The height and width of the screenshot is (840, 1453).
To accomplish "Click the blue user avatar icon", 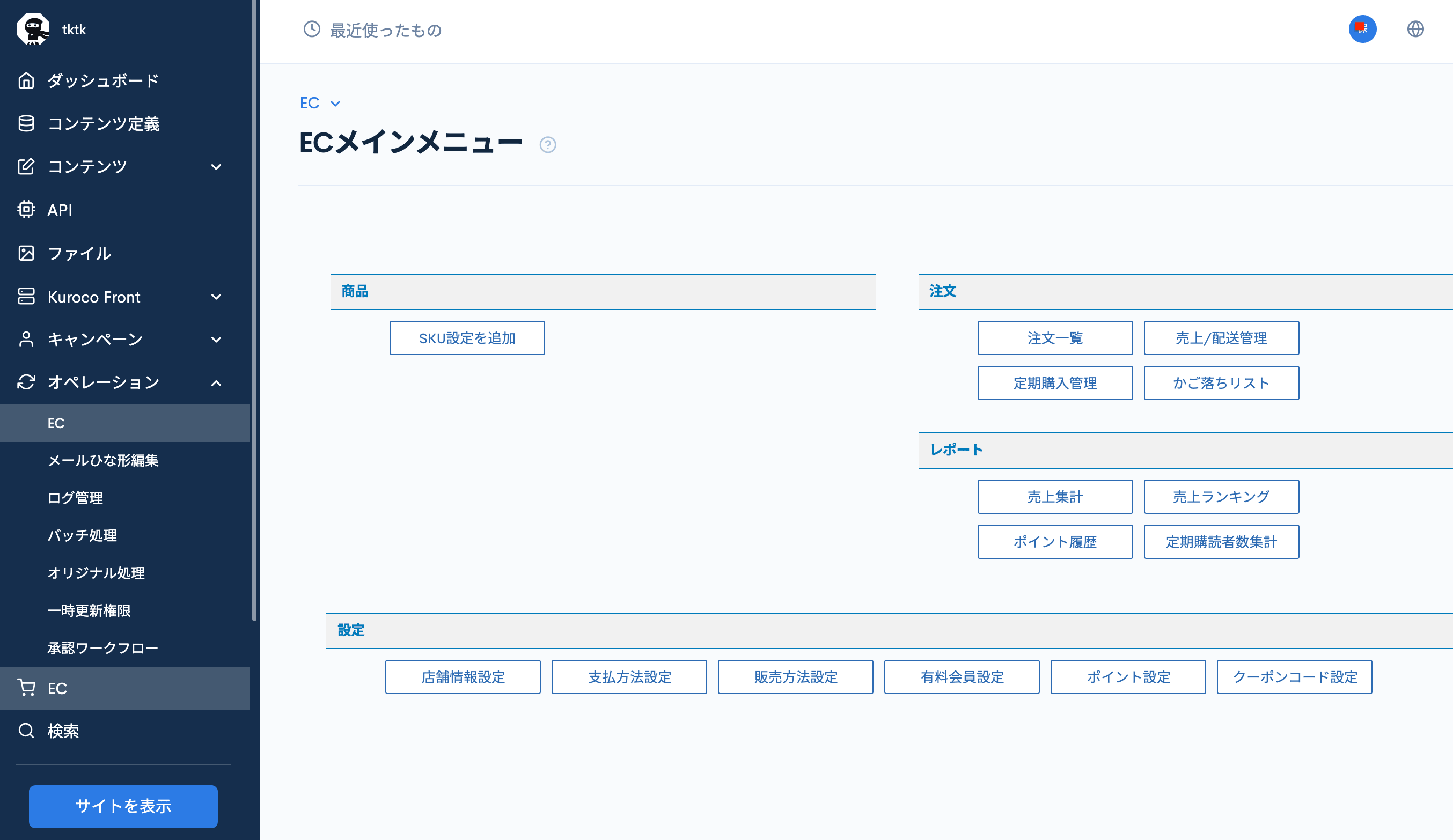I will tap(1362, 29).
